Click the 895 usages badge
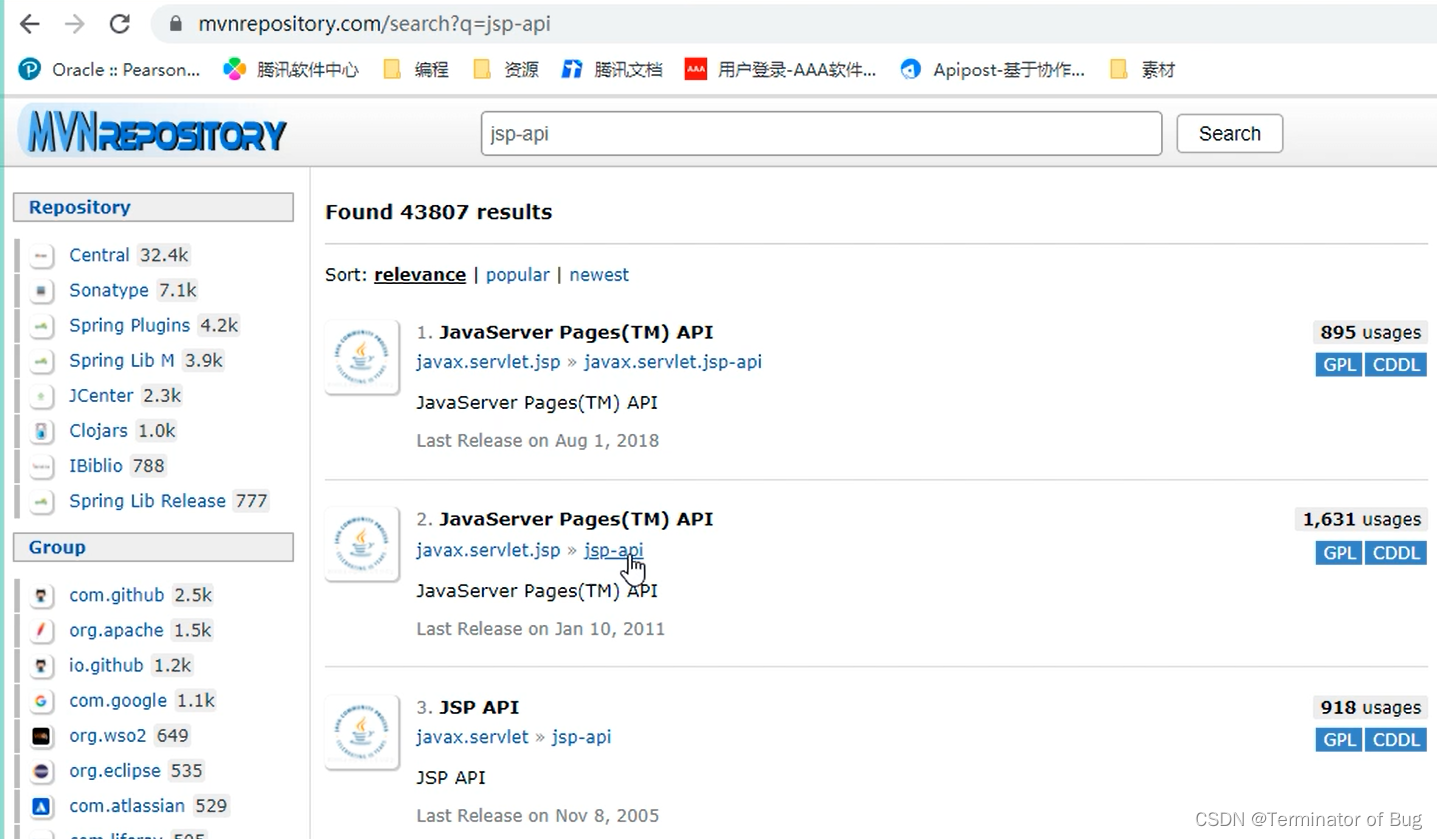This screenshot has height=839, width=1437. [1370, 332]
